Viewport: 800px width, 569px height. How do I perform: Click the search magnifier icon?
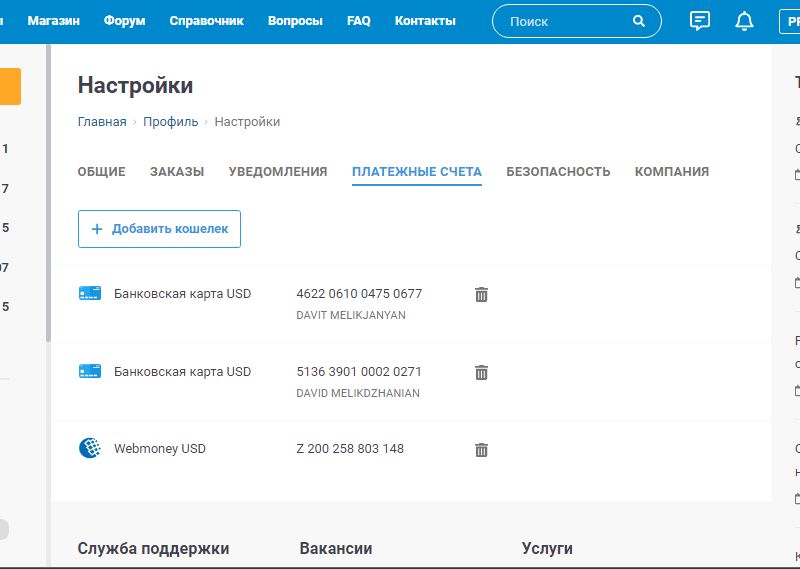pyautogui.click(x=639, y=21)
